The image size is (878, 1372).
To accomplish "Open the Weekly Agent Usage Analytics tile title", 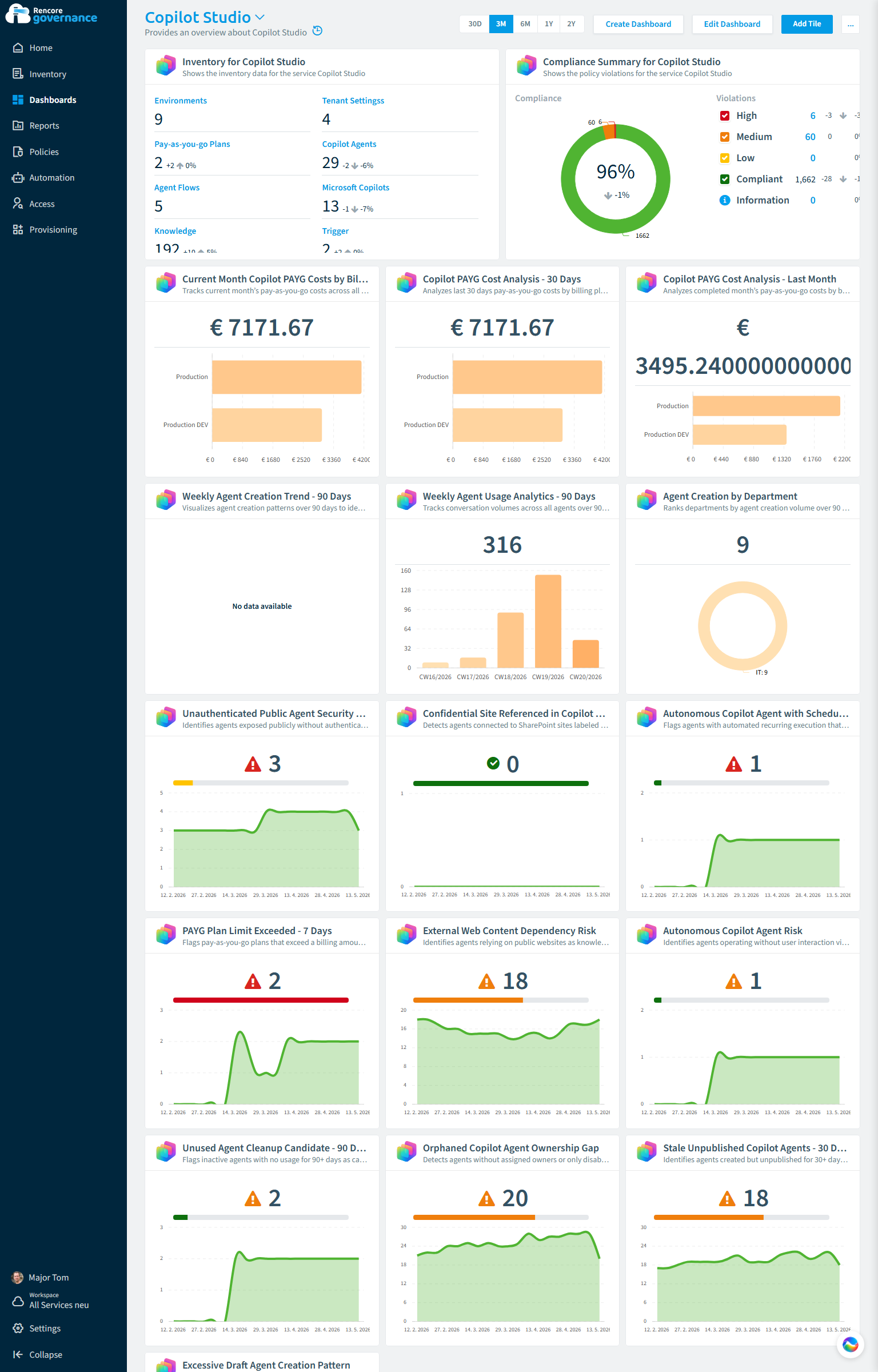I will (509, 496).
